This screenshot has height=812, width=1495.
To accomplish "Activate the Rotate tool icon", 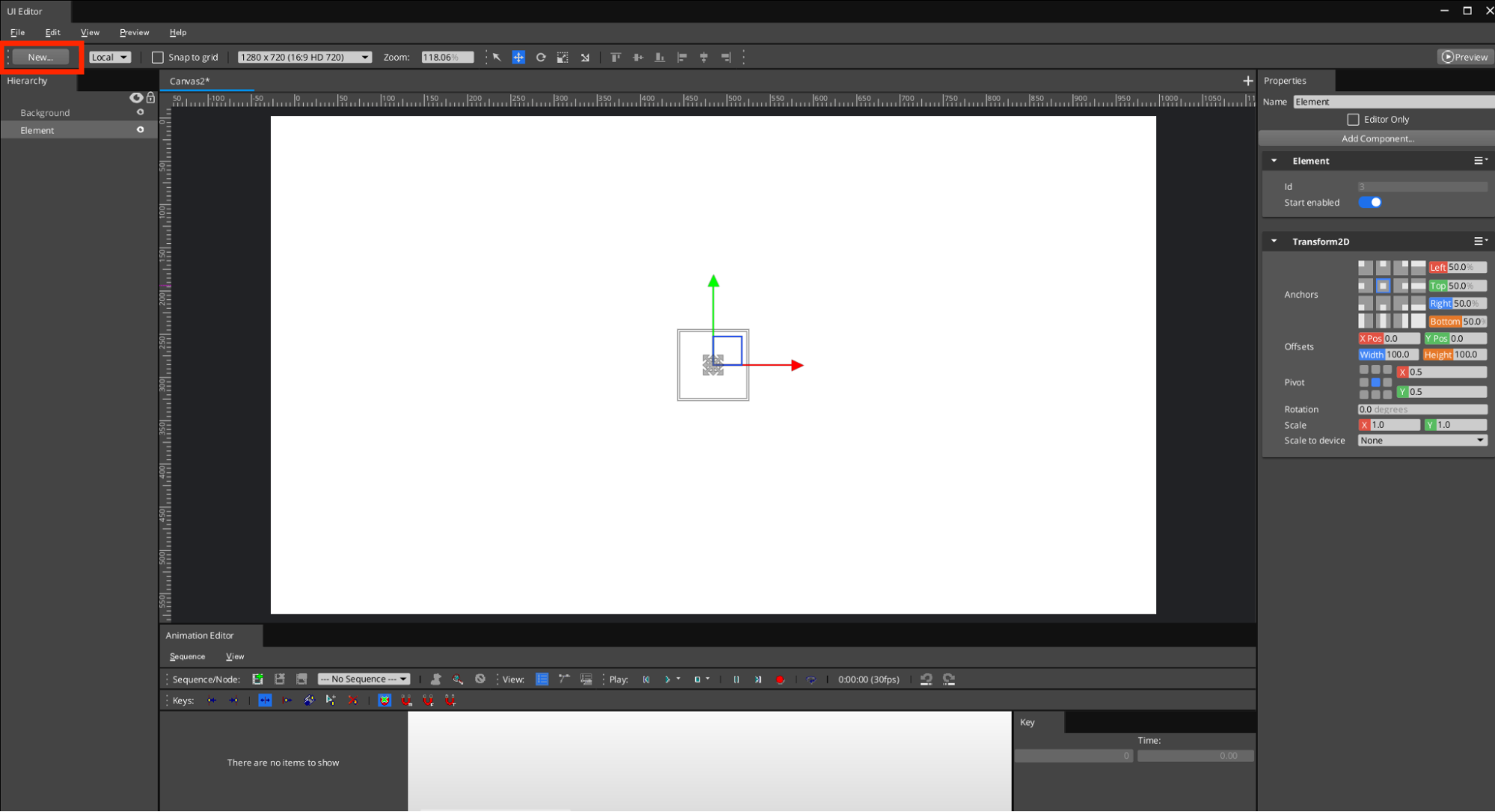I will (x=541, y=58).
